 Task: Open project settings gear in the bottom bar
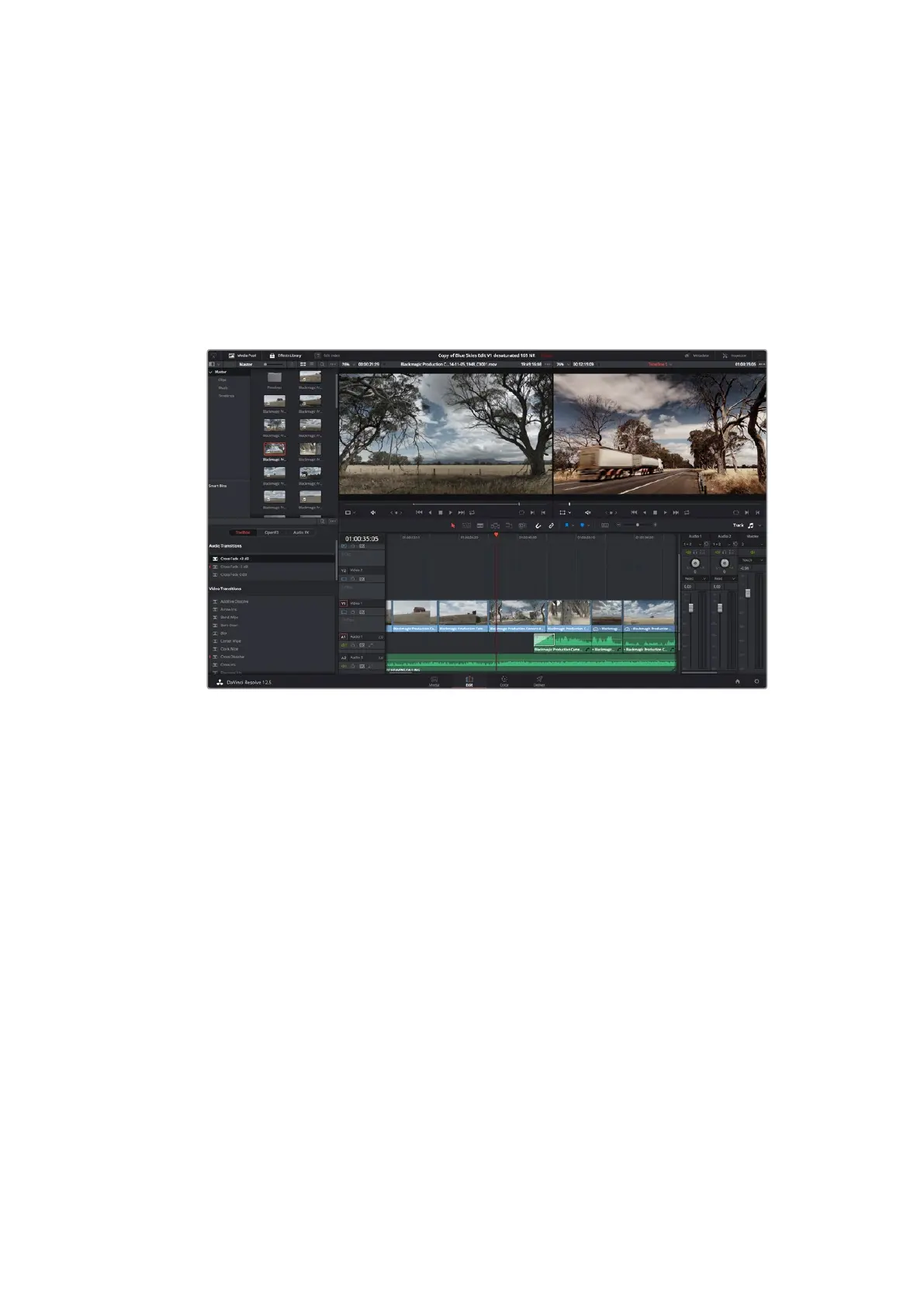(x=756, y=681)
